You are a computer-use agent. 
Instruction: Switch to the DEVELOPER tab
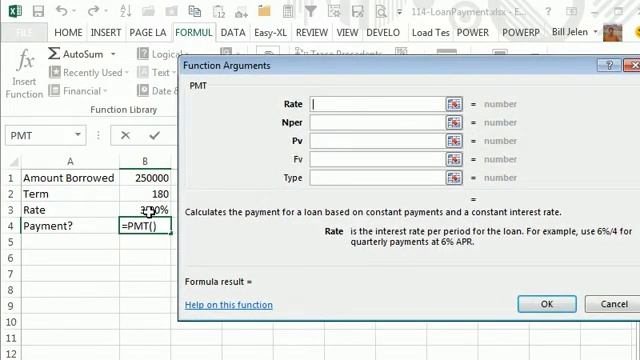[x=383, y=33]
